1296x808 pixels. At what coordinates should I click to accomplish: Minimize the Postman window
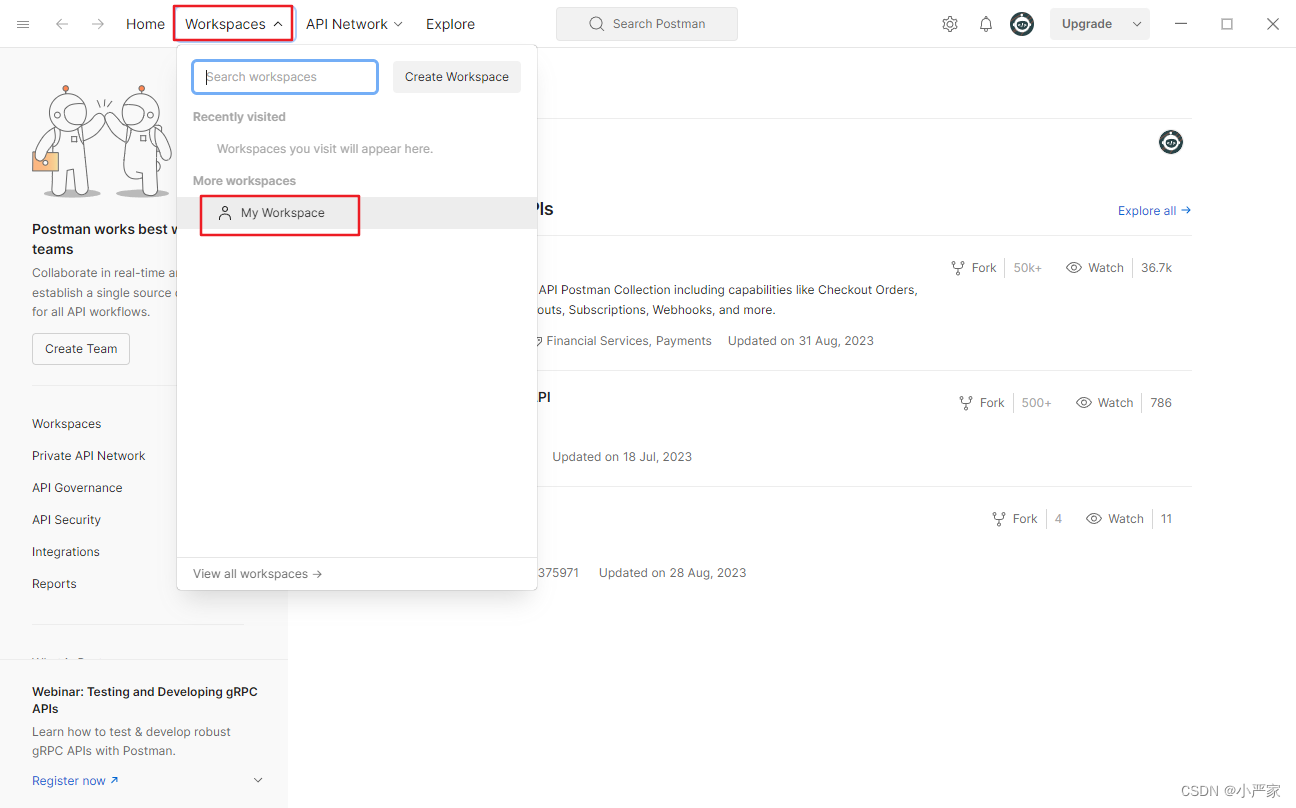(x=1181, y=24)
